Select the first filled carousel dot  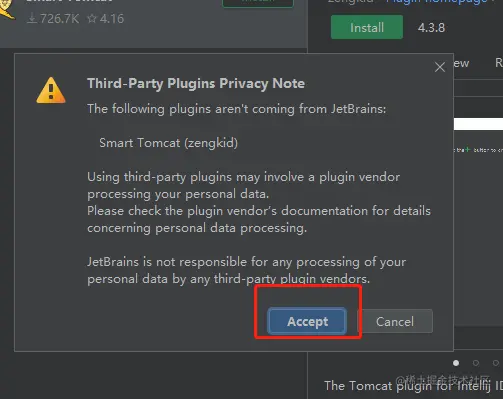click(x=456, y=363)
